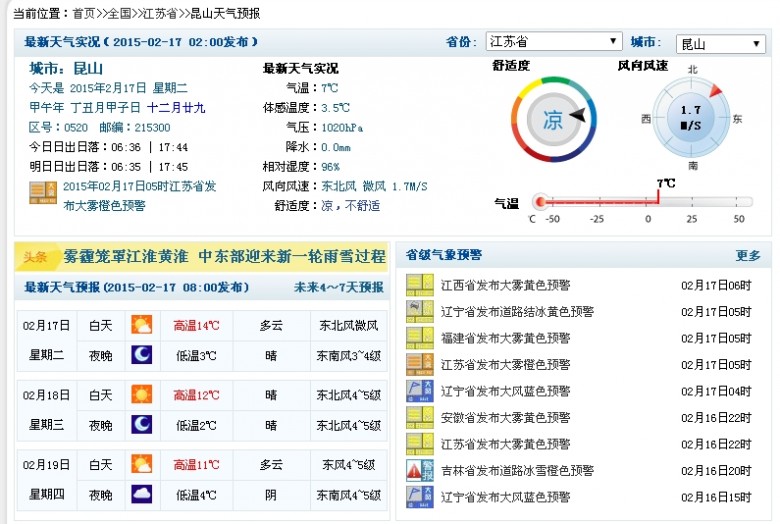
Task: Click the Jilin road snow-ice orange warning icon
Action: (420, 469)
